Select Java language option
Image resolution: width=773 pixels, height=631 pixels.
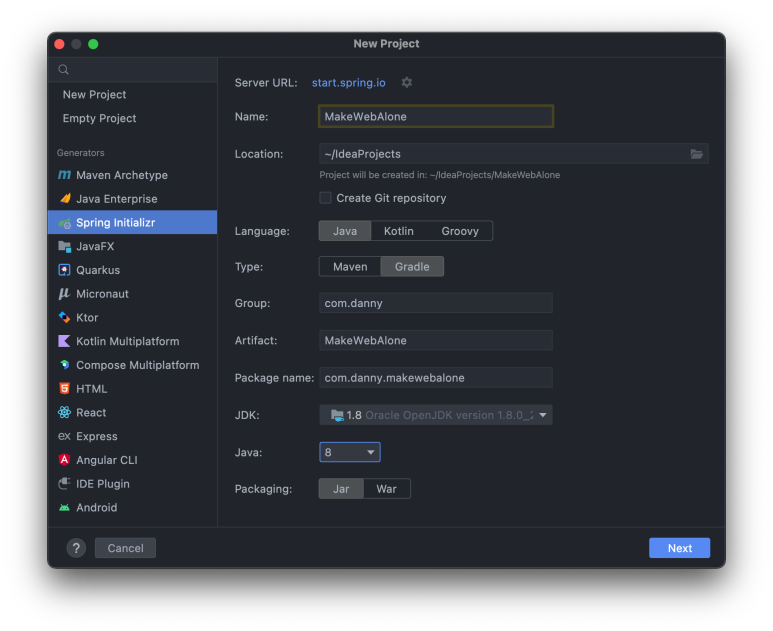tap(345, 231)
